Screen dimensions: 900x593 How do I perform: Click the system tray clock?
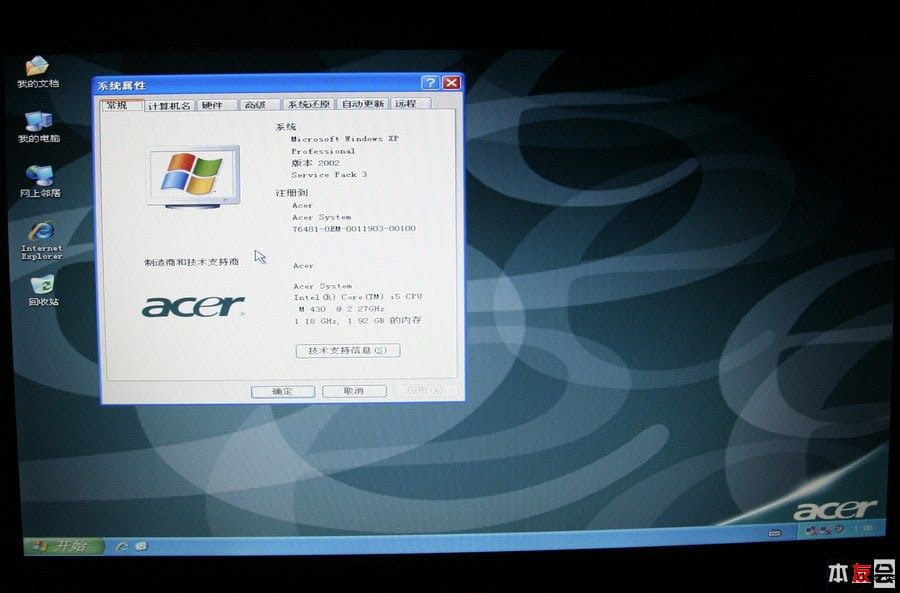point(863,528)
